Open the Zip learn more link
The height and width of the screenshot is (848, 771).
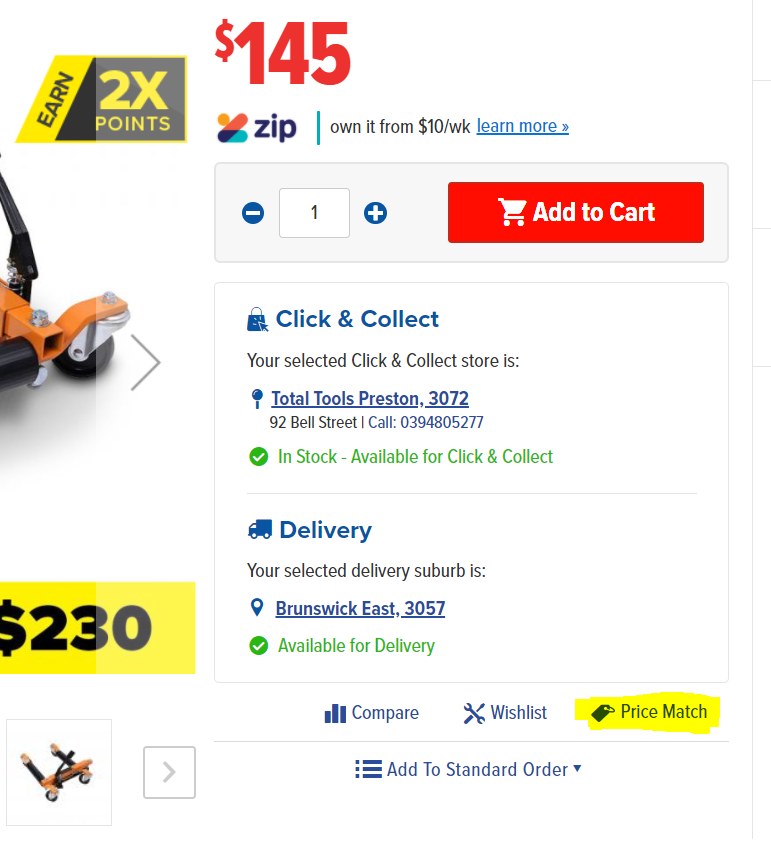click(522, 126)
